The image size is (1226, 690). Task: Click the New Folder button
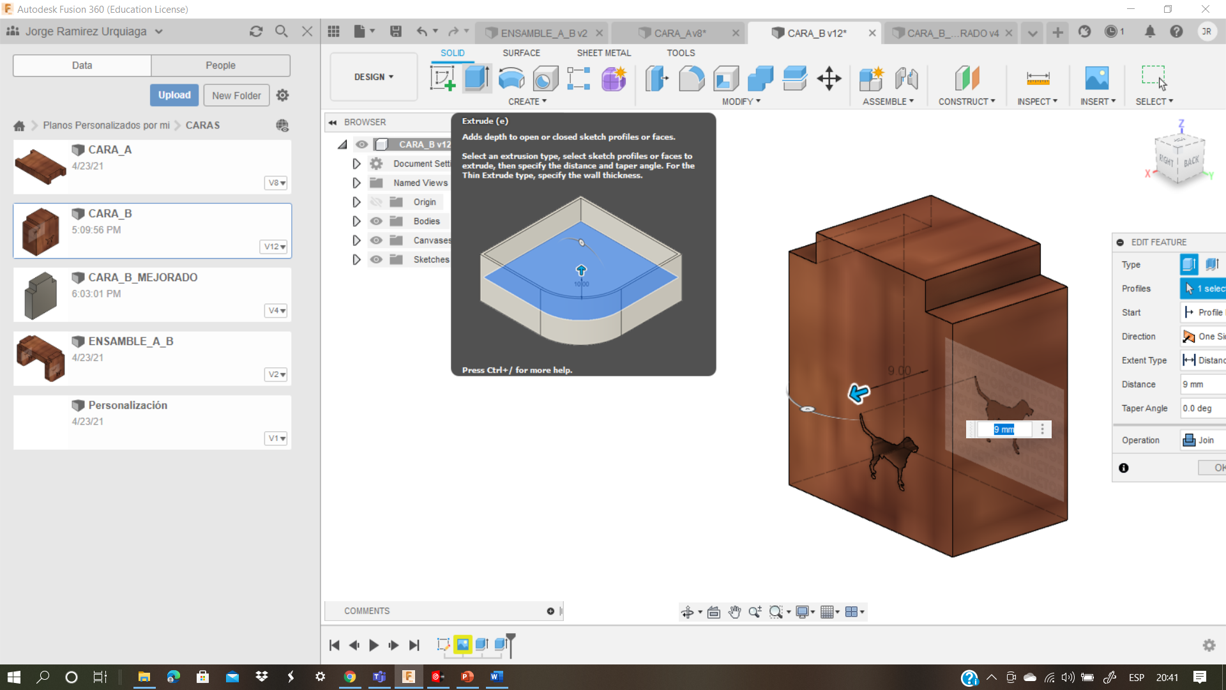236,95
